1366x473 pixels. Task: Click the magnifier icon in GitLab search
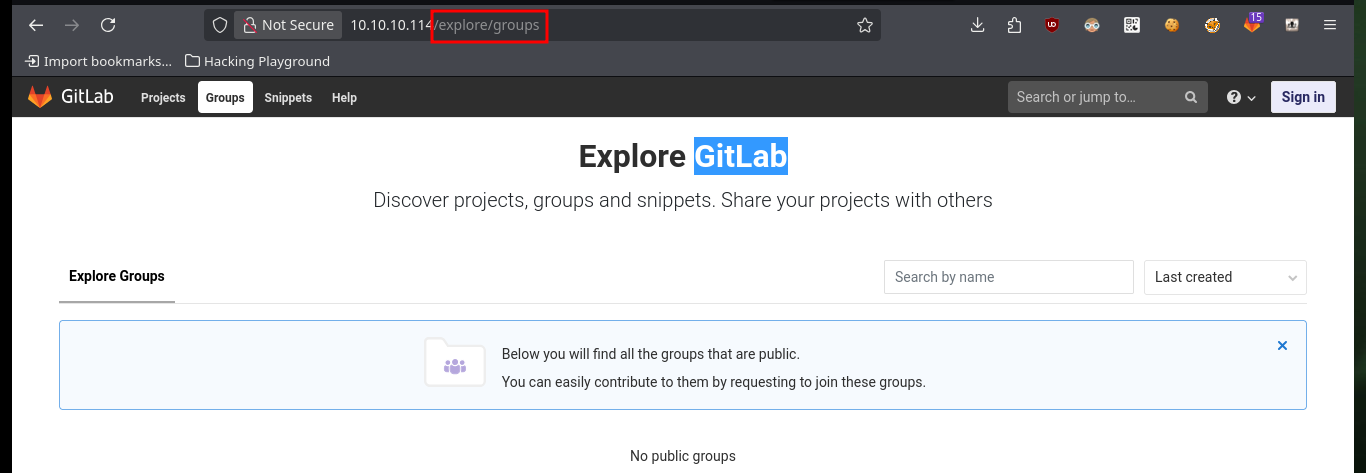pos(1190,97)
